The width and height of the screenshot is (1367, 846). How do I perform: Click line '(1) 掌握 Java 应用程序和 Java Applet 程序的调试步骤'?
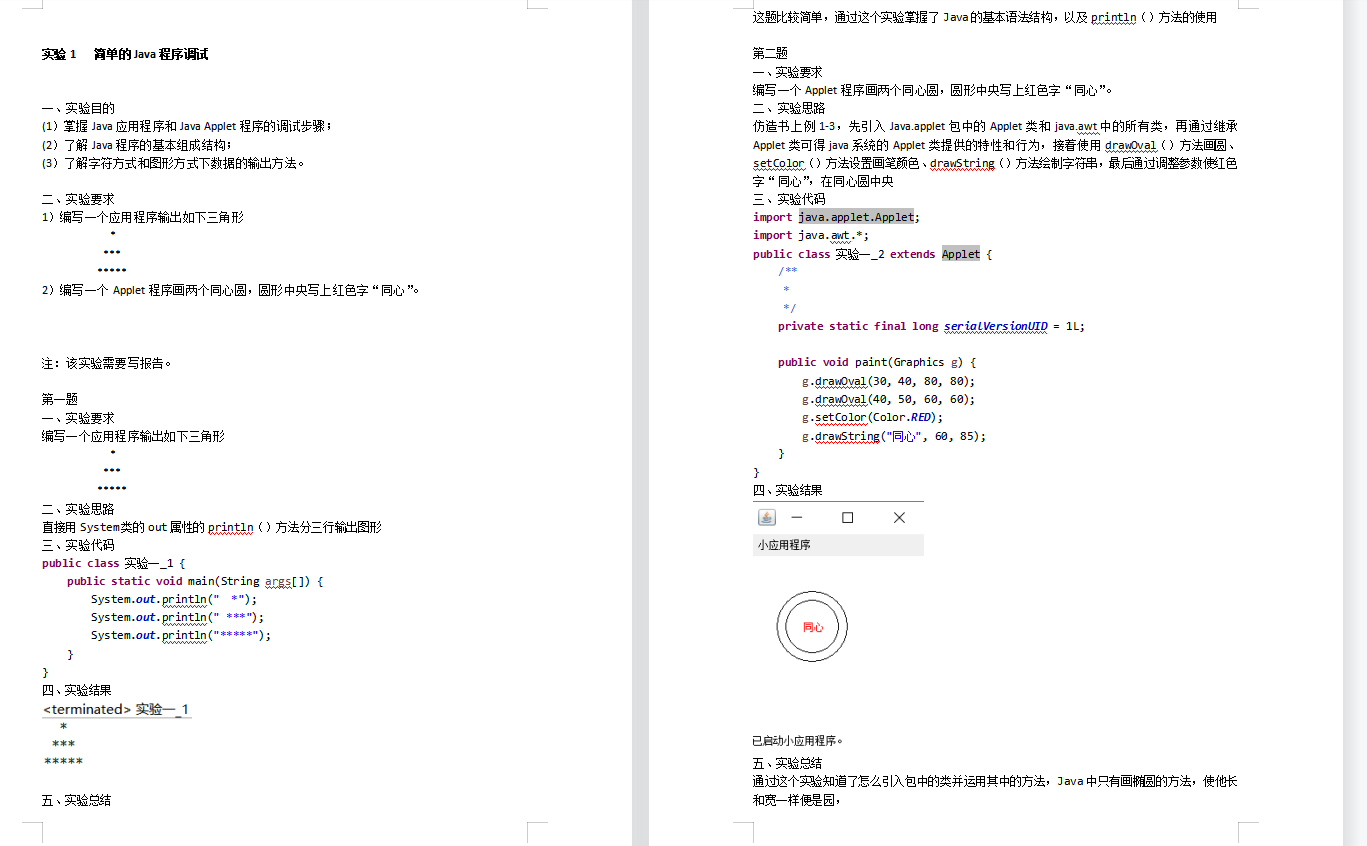point(187,126)
